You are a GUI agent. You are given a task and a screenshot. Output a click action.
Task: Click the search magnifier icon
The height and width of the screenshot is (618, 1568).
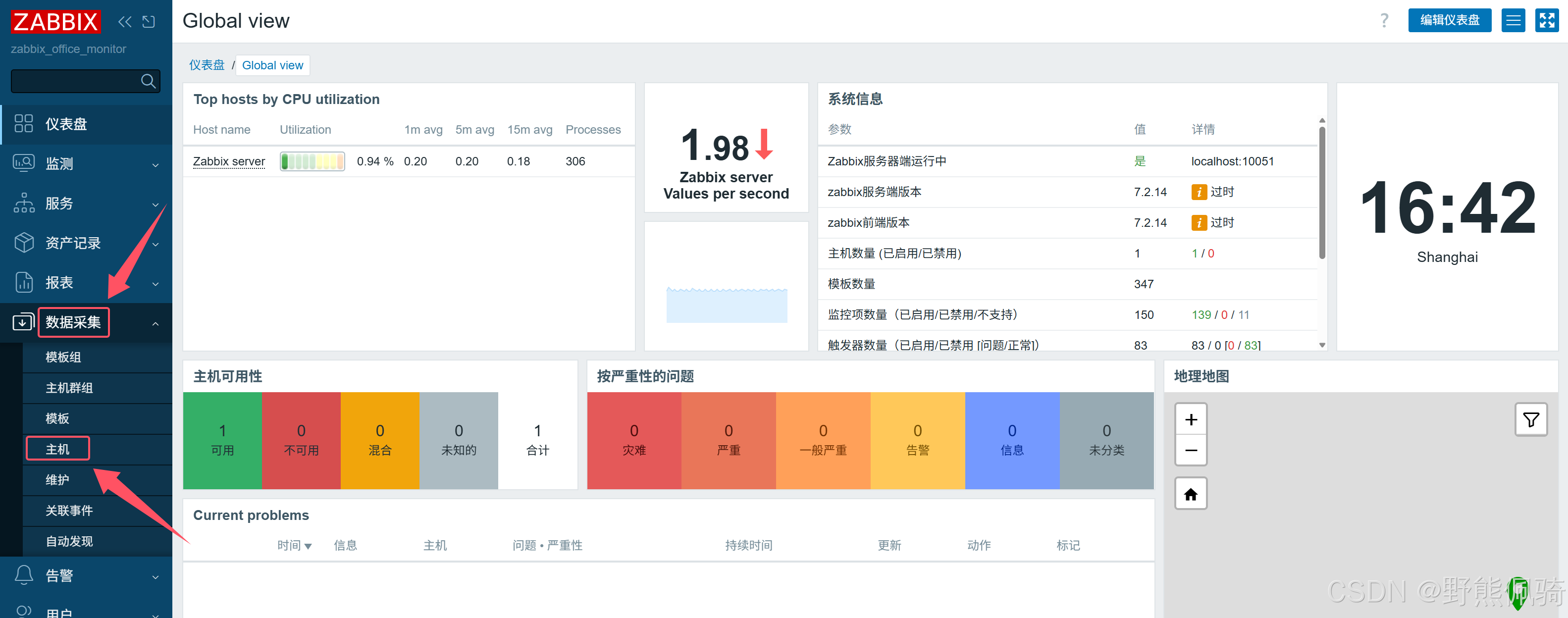point(148,81)
